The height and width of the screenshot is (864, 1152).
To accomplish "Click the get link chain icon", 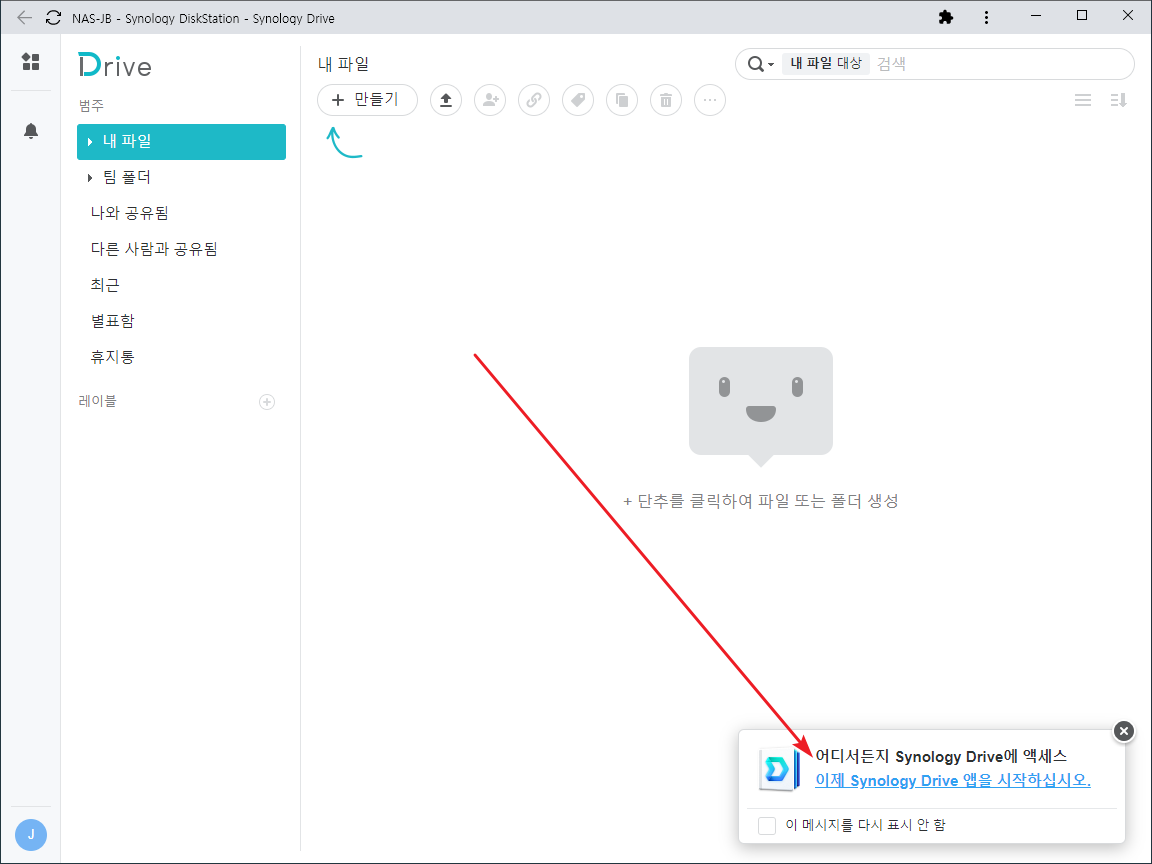I will pos(534,100).
